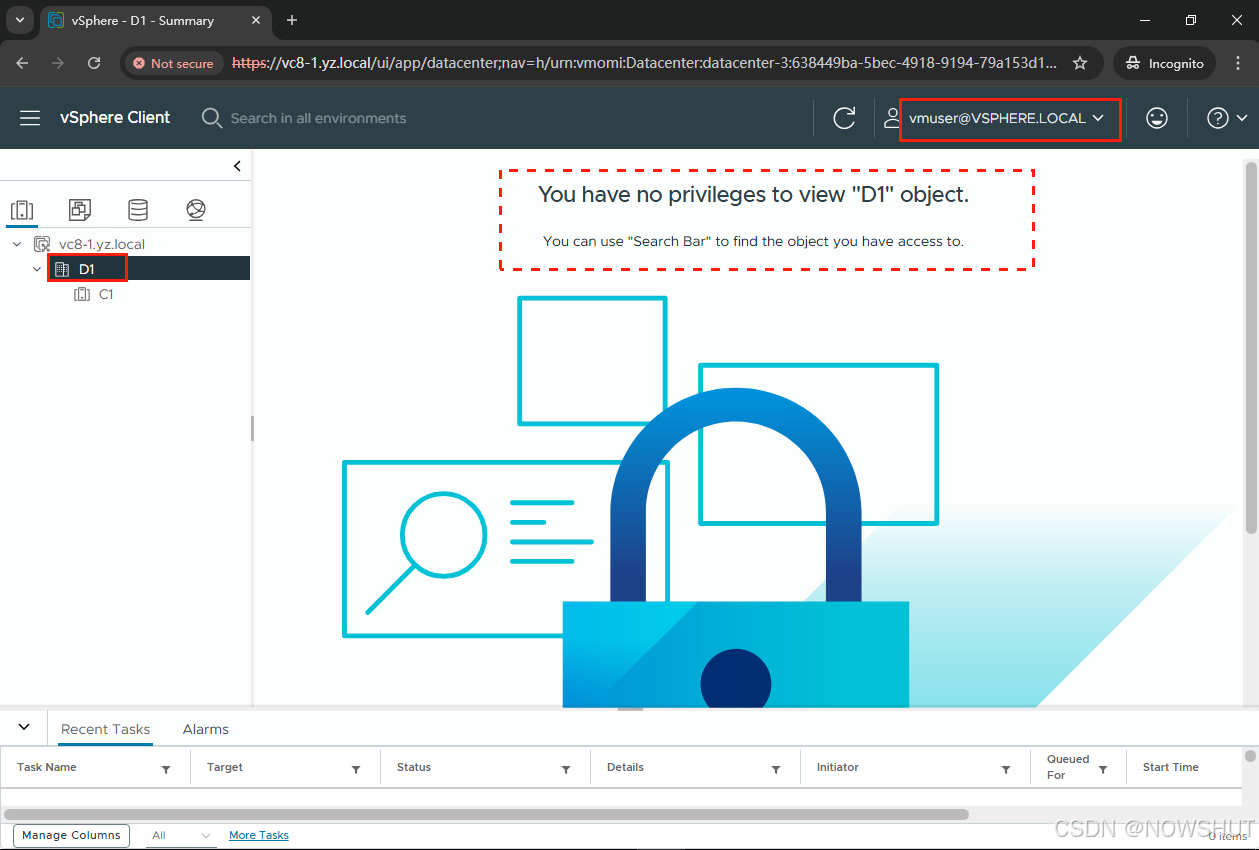Open the More Tasks link
This screenshot has height=850, width=1259.
259,835
